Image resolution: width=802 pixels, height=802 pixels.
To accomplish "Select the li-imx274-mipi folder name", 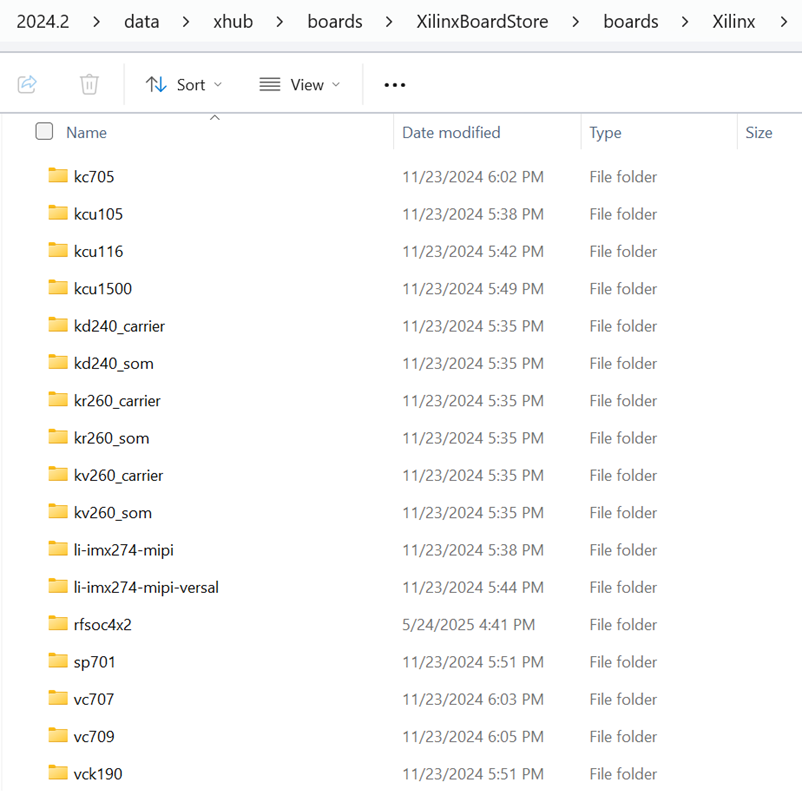I will coord(124,550).
